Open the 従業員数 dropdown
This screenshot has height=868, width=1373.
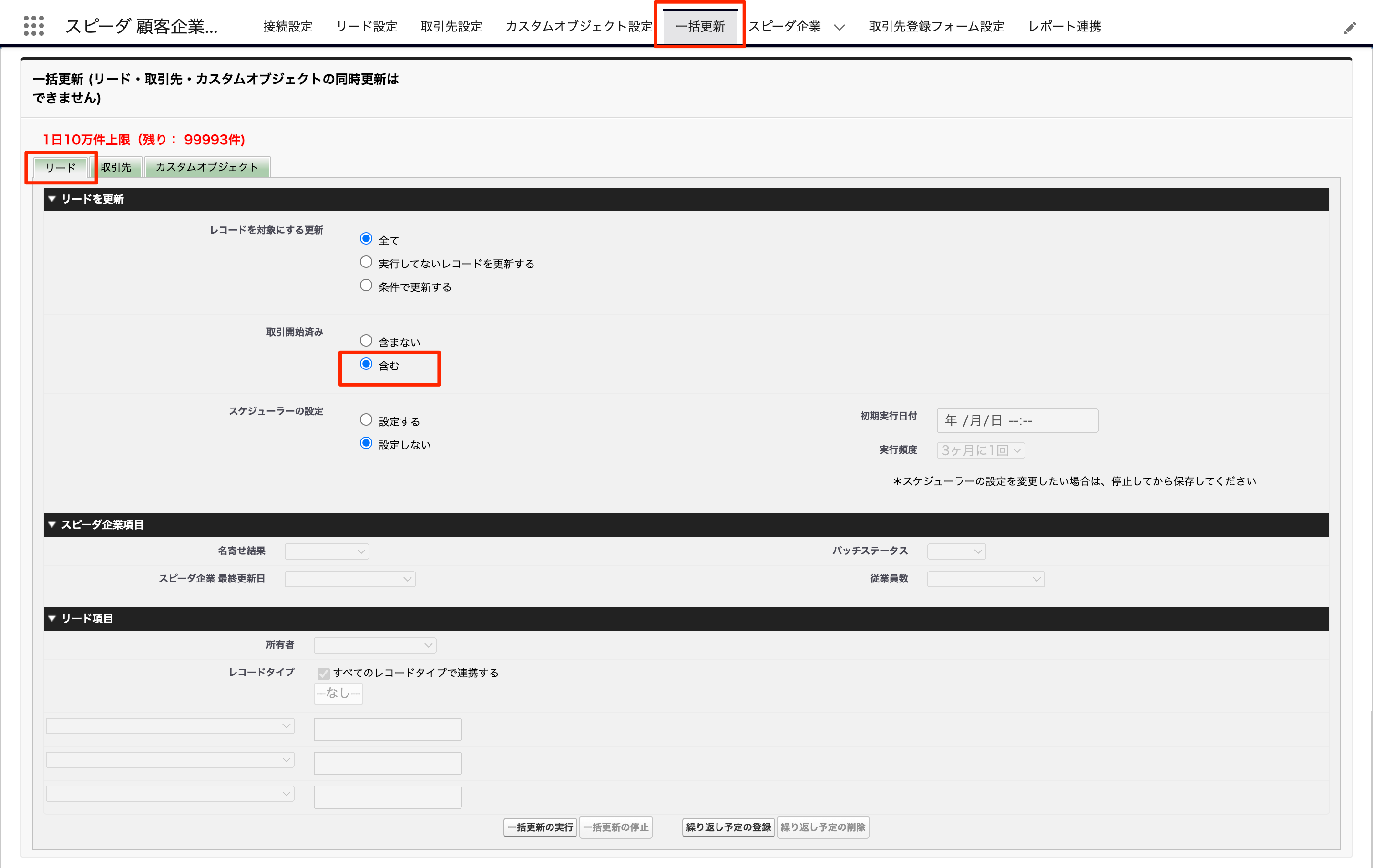click(x=985, y=579)
